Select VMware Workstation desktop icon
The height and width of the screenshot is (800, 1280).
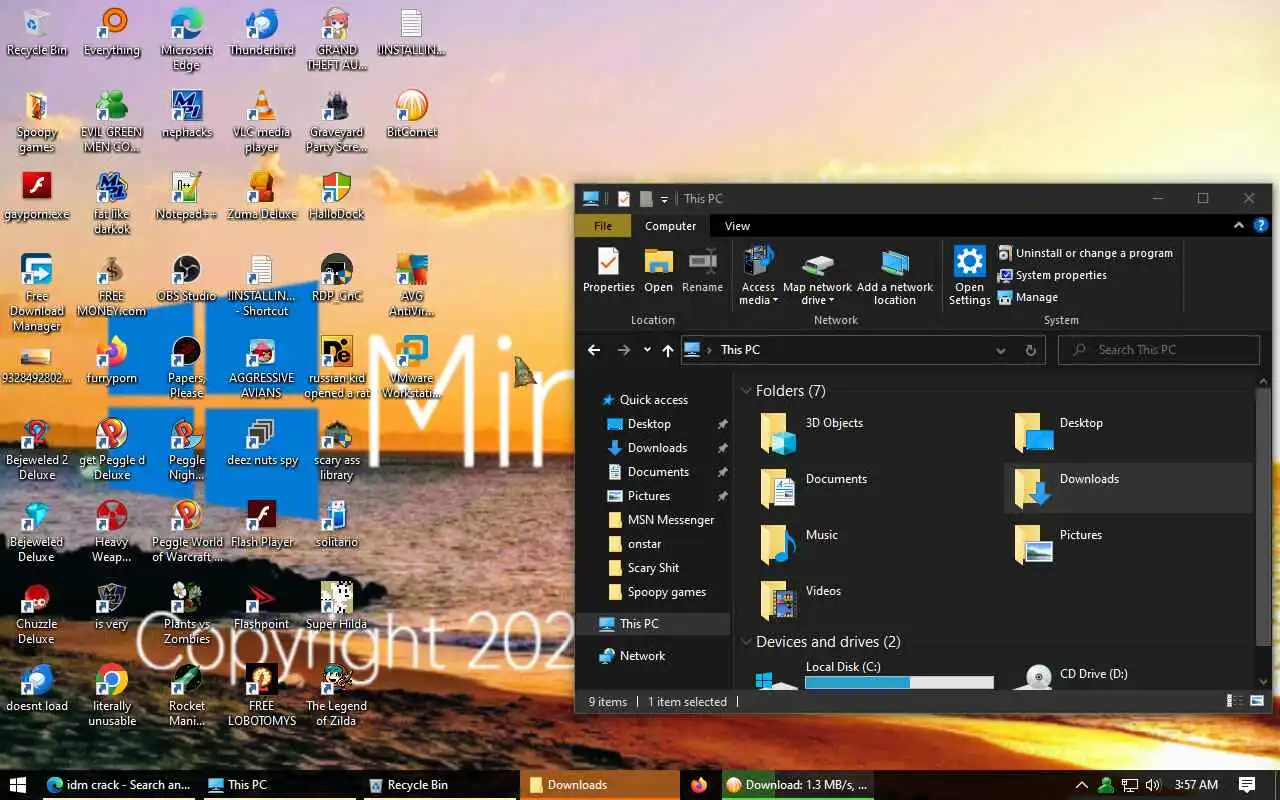[x=412, y=368]
